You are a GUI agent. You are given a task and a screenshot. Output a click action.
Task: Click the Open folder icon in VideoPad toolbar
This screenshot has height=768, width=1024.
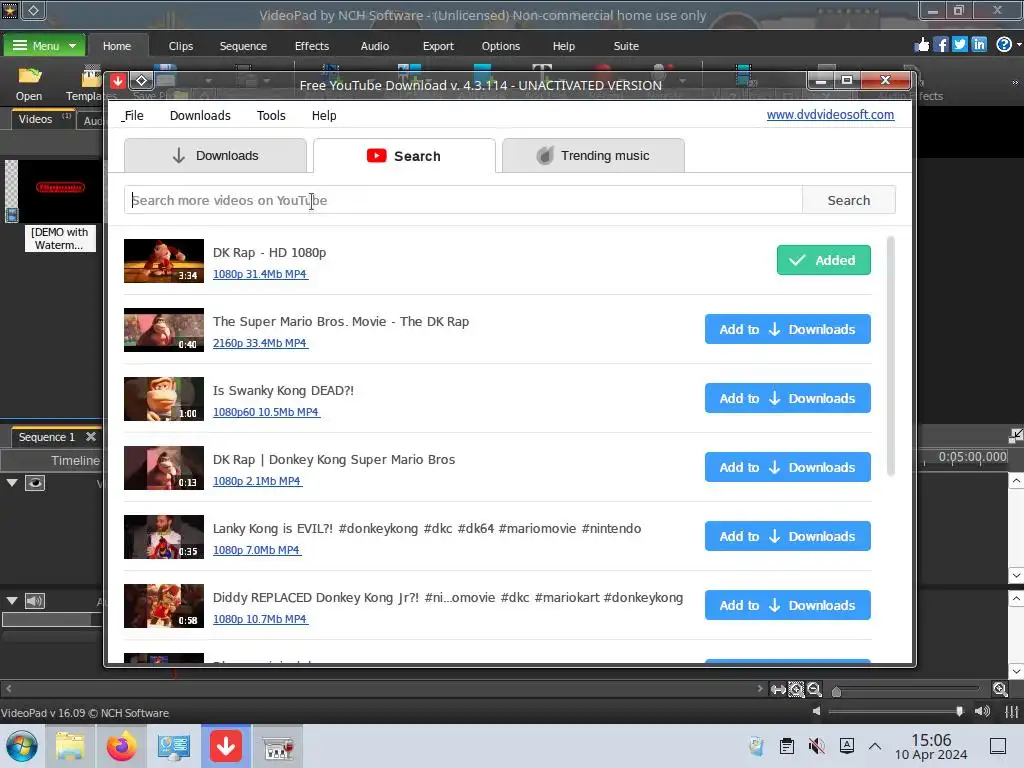(29, 84)
